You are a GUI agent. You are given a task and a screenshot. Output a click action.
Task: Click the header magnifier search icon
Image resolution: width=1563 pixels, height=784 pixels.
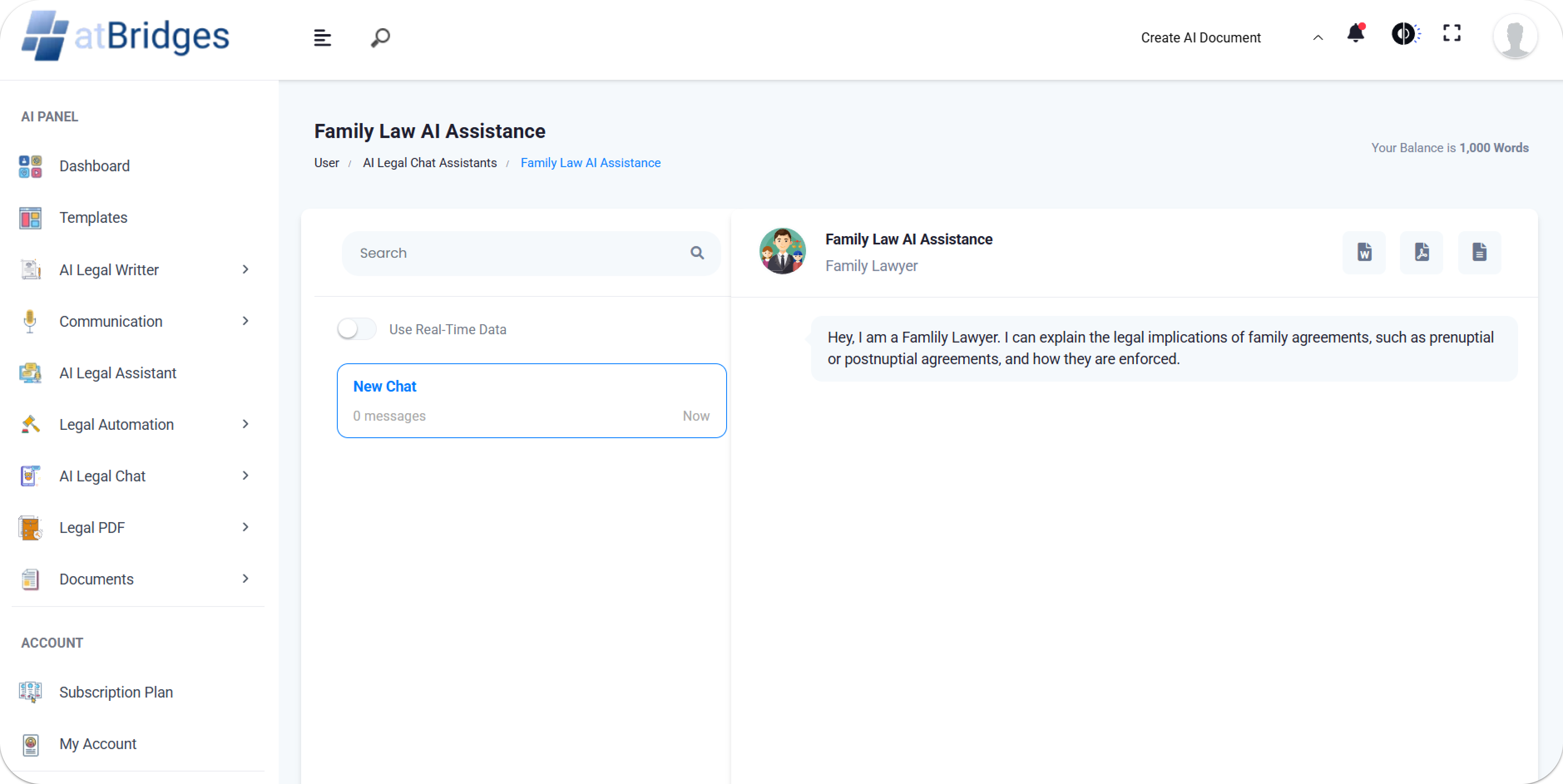[381, 37]
